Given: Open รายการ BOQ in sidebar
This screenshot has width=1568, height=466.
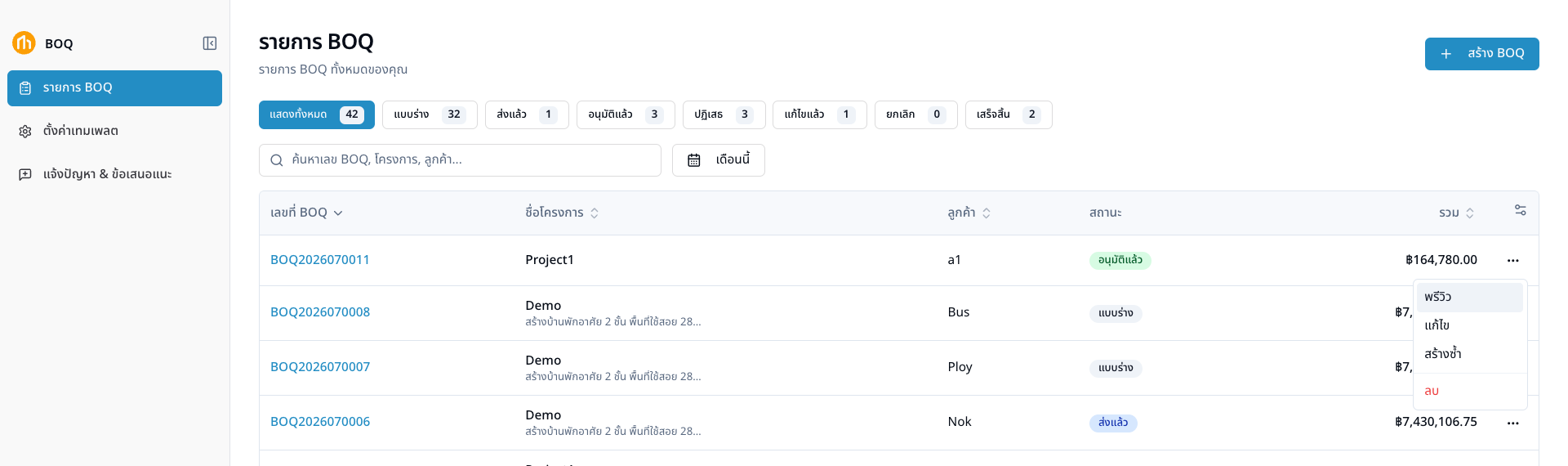Looking at the screenshot, I should pos(114,88).
